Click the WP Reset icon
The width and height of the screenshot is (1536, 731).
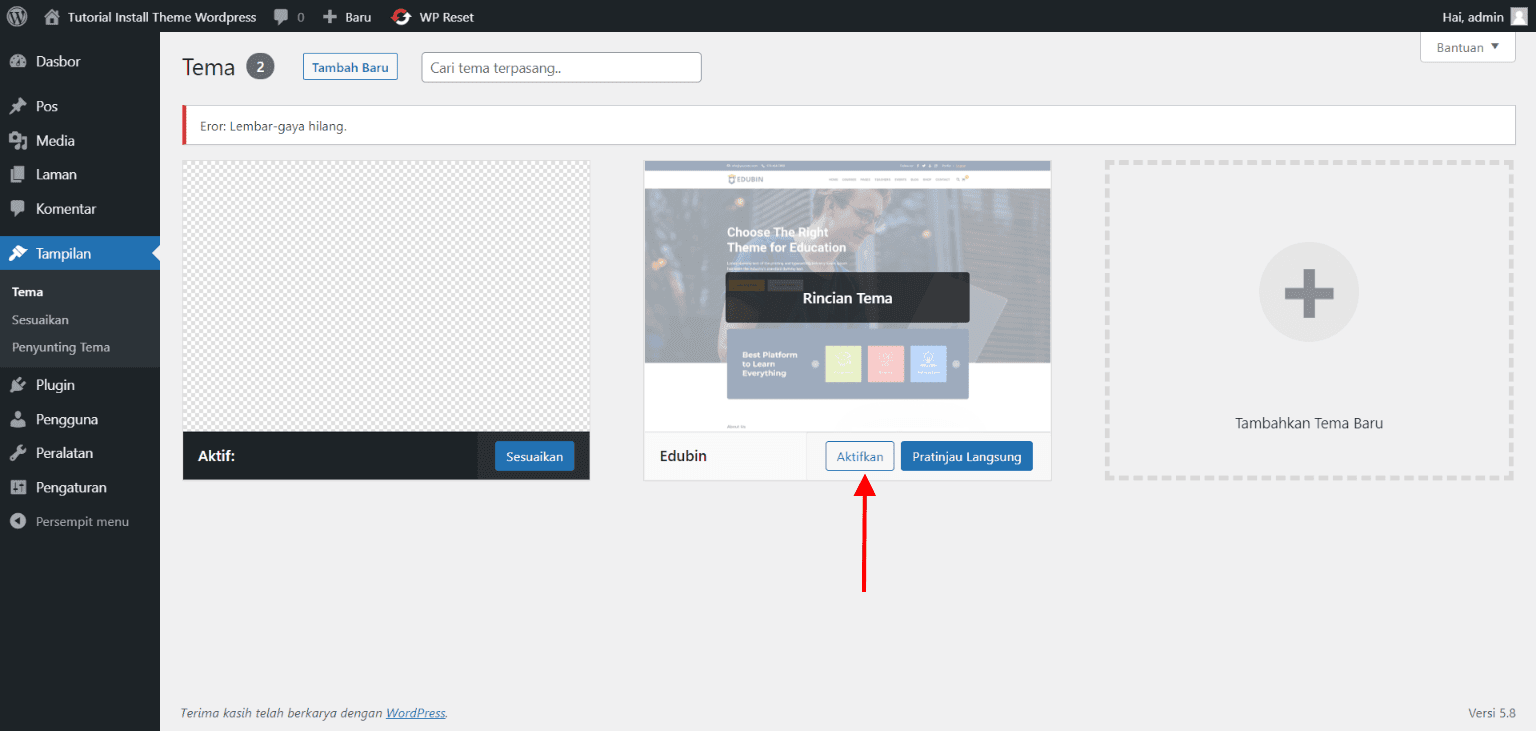[401, 17]
